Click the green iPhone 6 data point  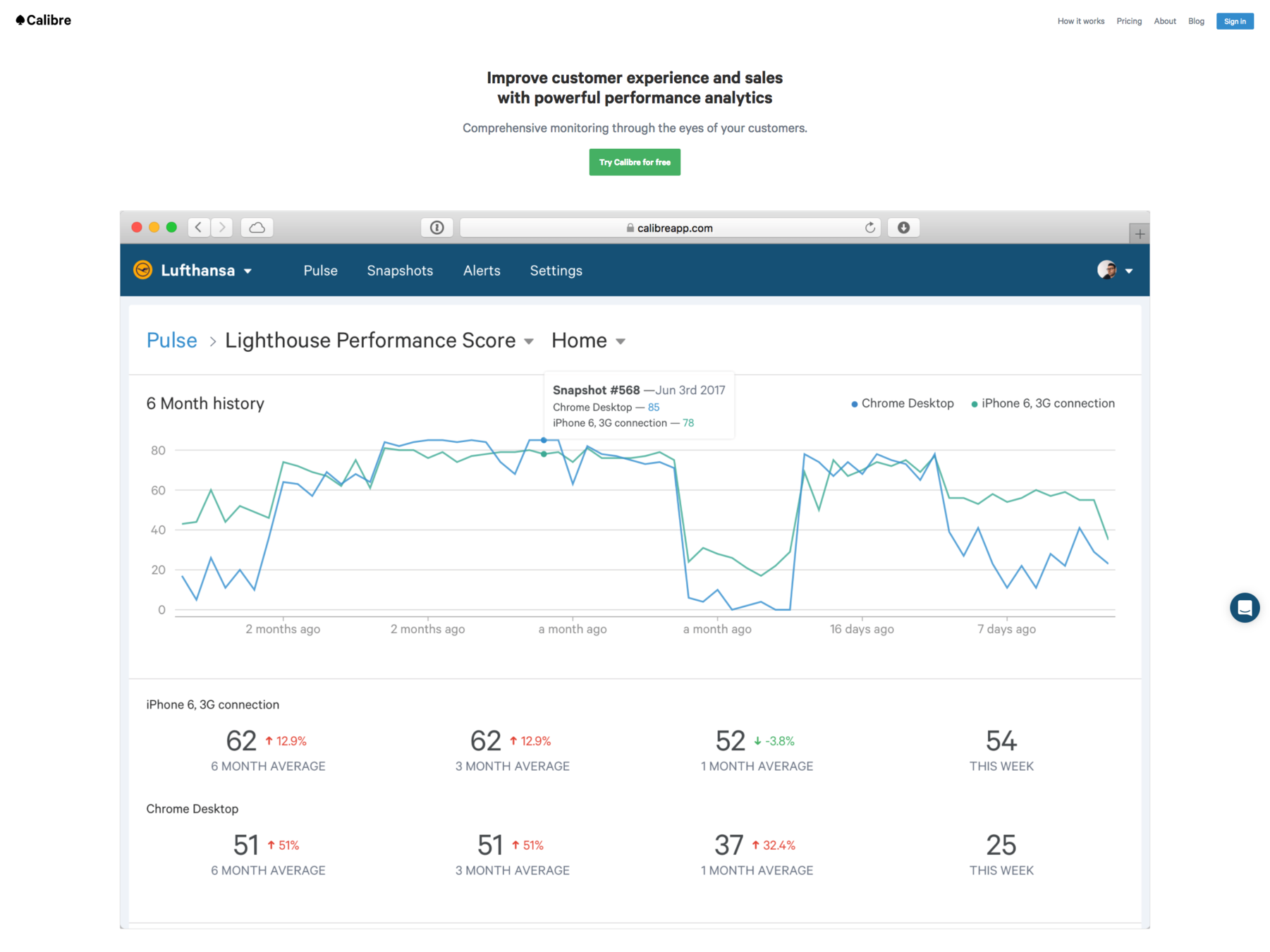[x=544, y=454]
